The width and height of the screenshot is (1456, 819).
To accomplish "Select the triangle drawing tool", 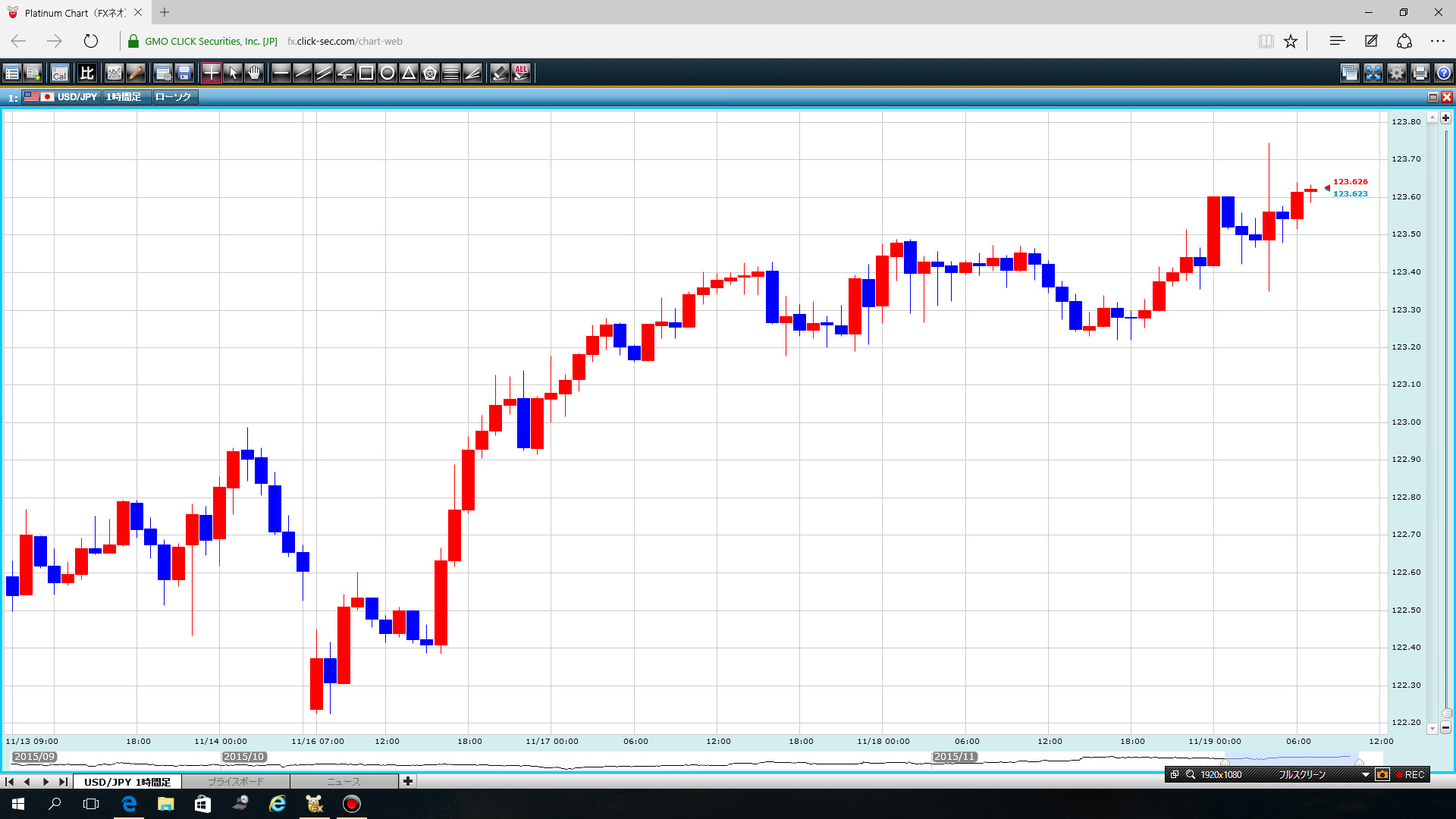I will tap(409, 73).
